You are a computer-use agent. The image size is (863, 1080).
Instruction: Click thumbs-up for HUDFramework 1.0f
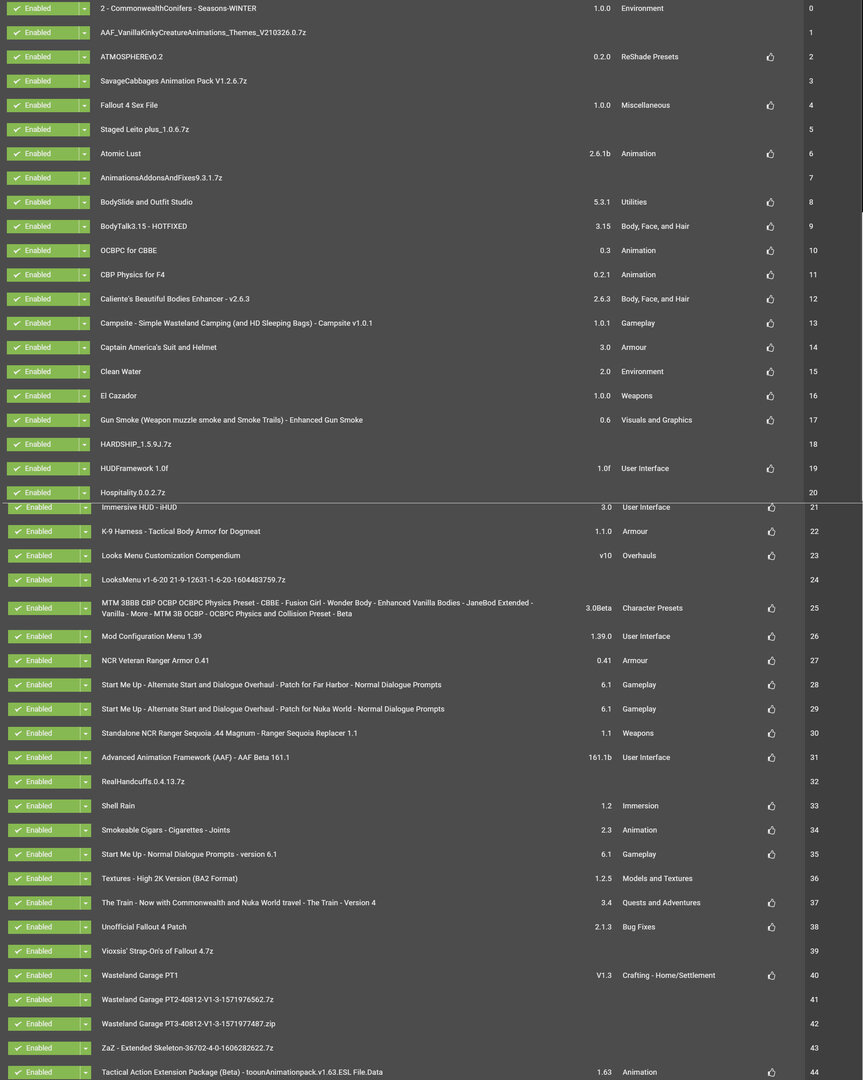(770, 468)
